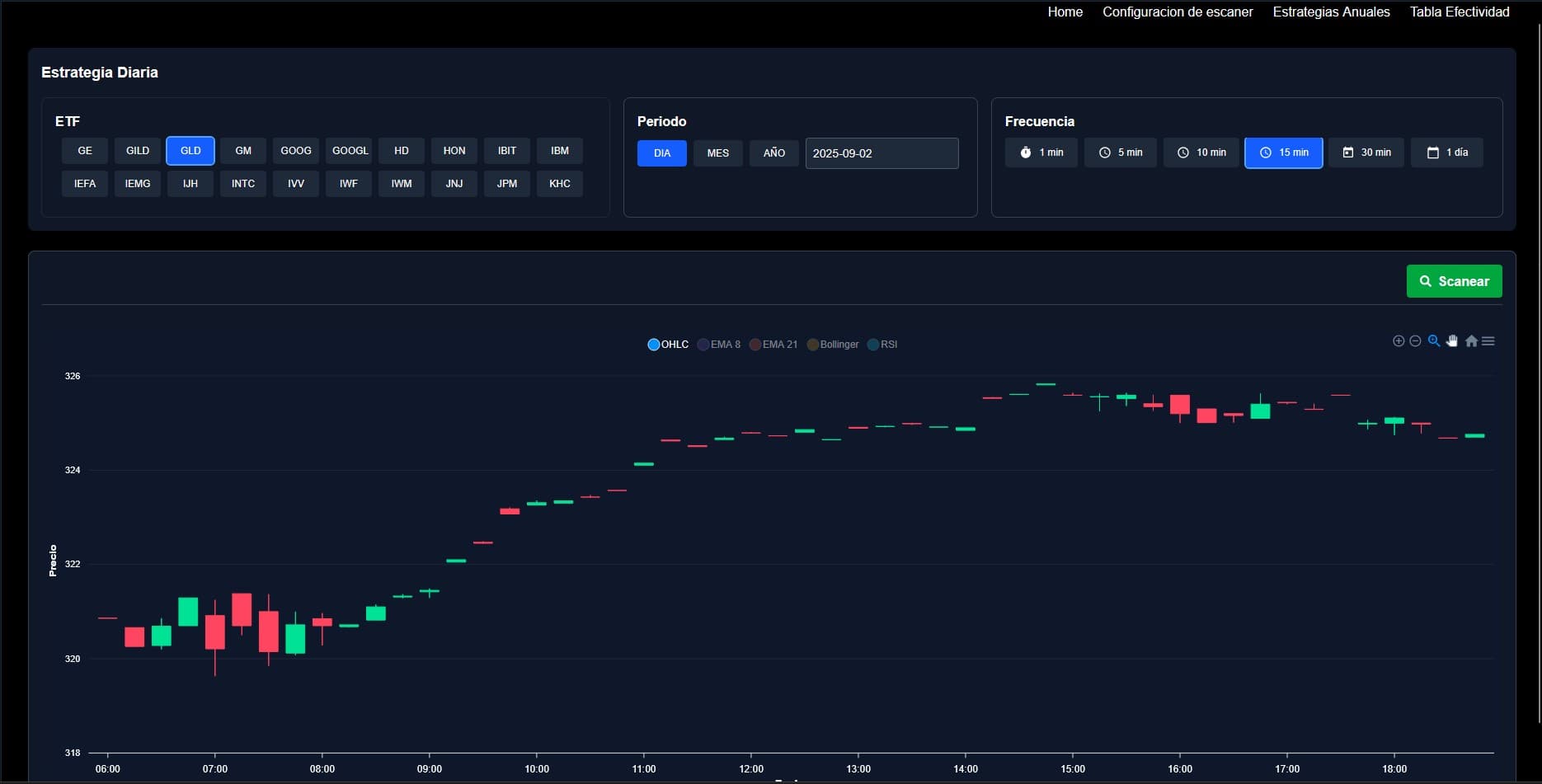This screenshot has height=784, width=1542.
Task: Open the 2025-09-02 date picker field
Action: 881,153
